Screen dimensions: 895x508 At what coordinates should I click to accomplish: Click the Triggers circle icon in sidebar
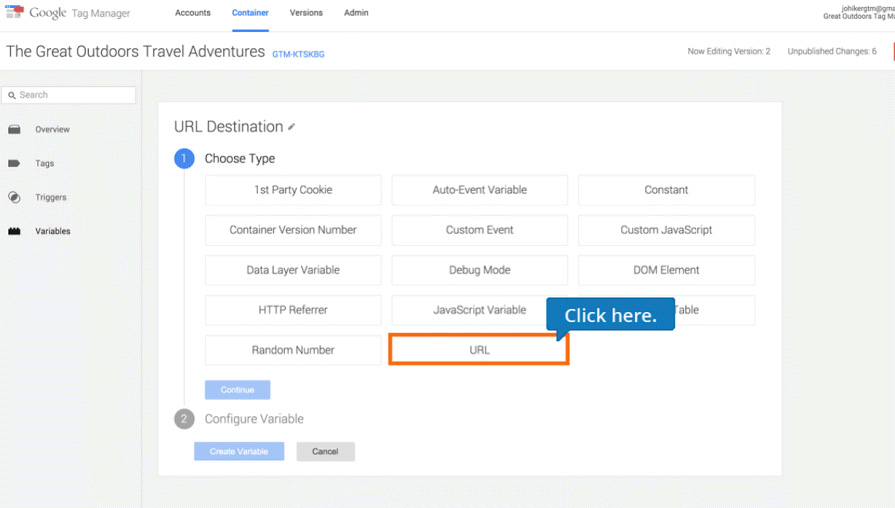[14, 197]
